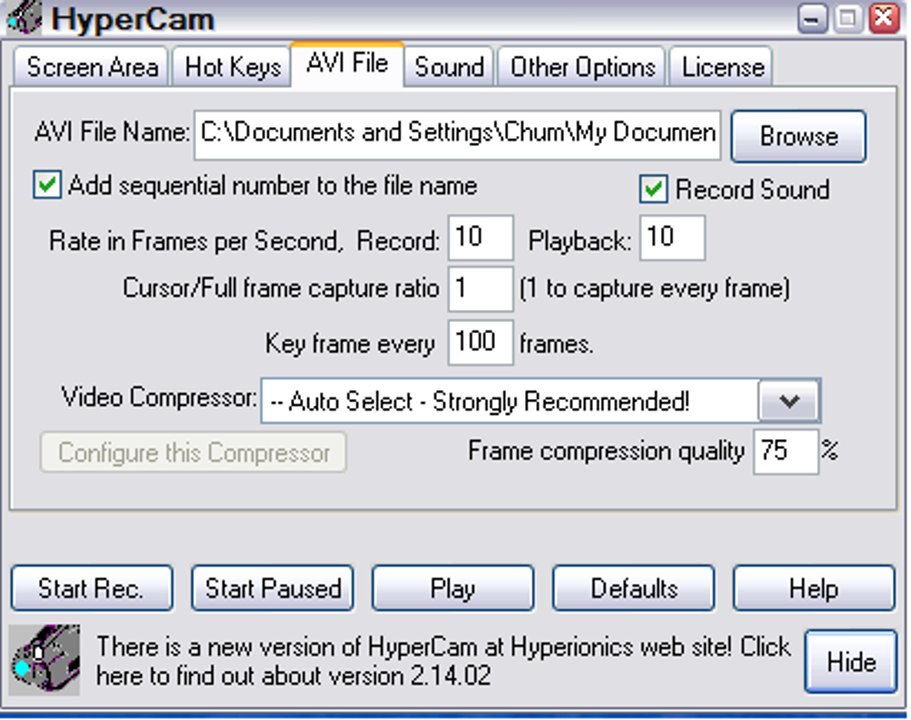Click the "Video Compressor:" label
The image size is (911, 720).
coord(159,398)
